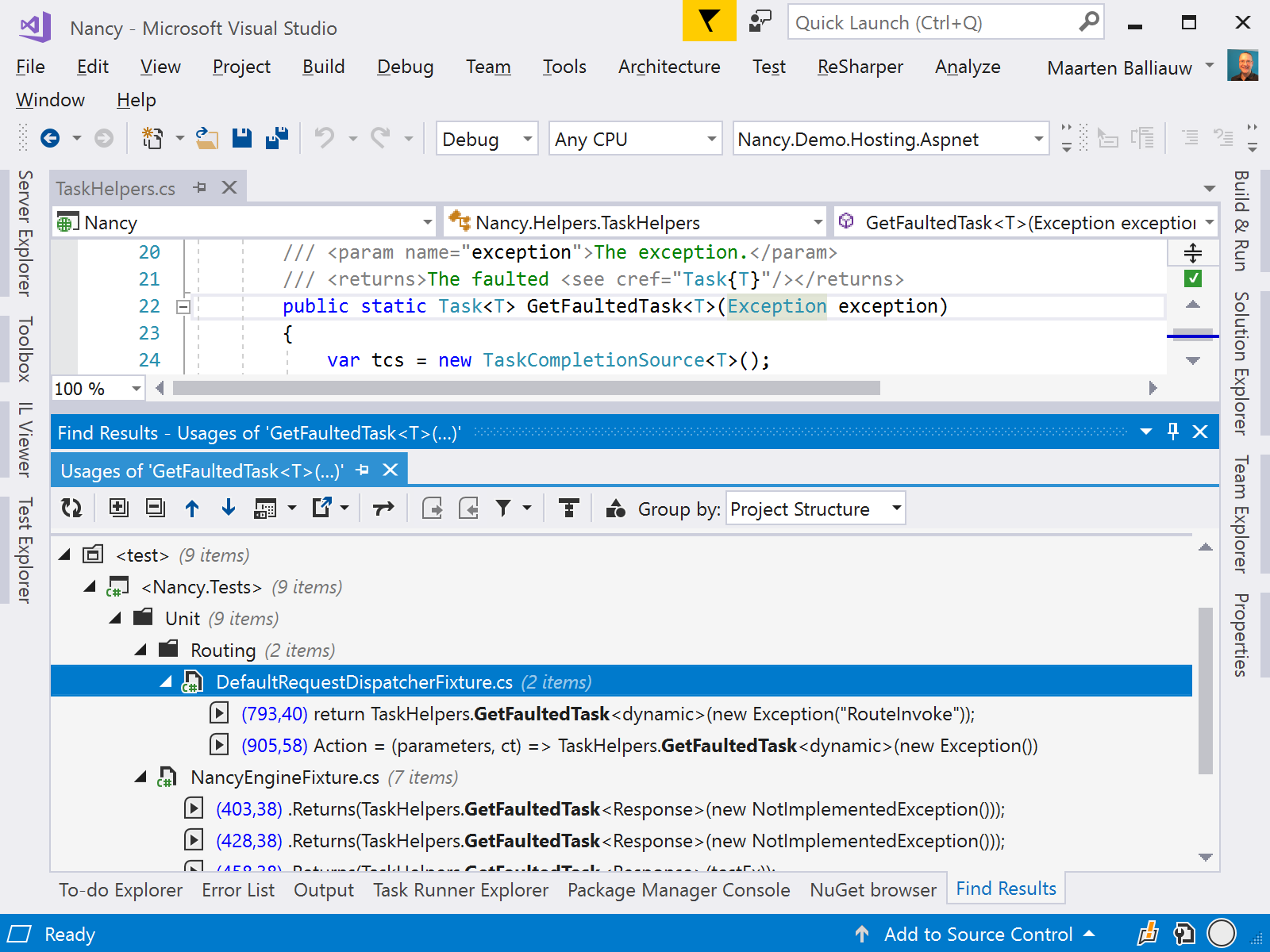Close the TaskHelpers.cs editor tab
This screenshot has width=1270, height=952.
point(229,187)
